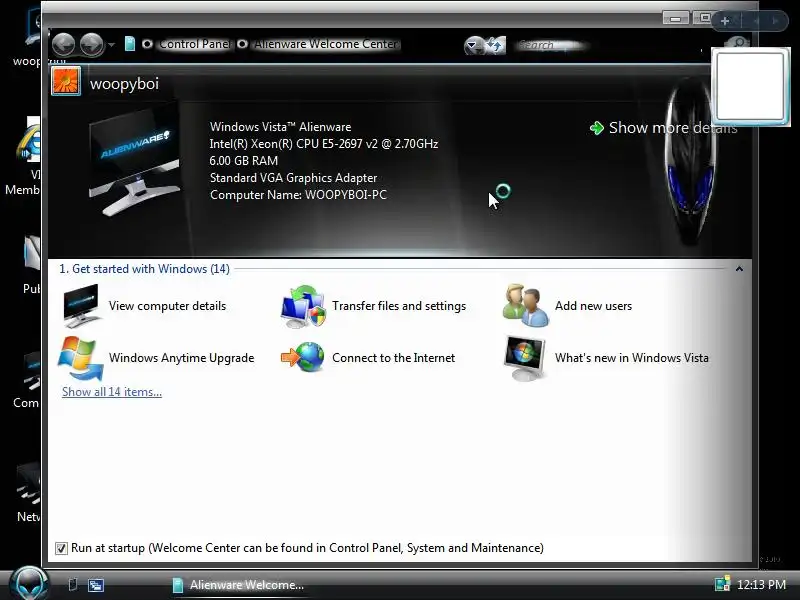Click the Computer Name WOOPYBOI-PC text
This screenshot has height=600, width=800.
click(x=298, y=195)
